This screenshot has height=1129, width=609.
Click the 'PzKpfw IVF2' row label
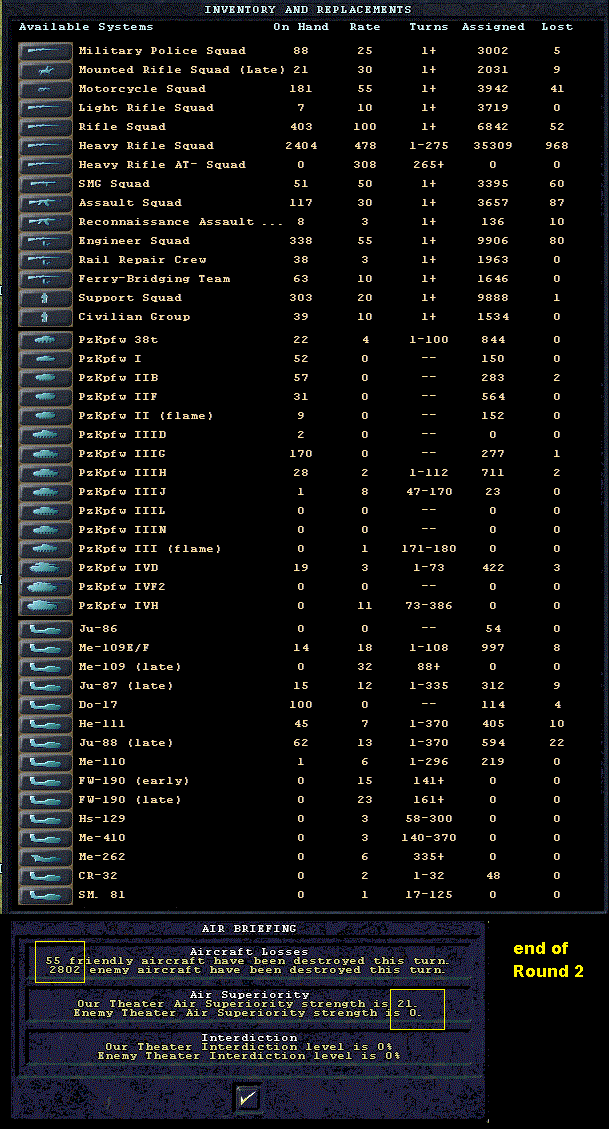(x=122, y=587)
